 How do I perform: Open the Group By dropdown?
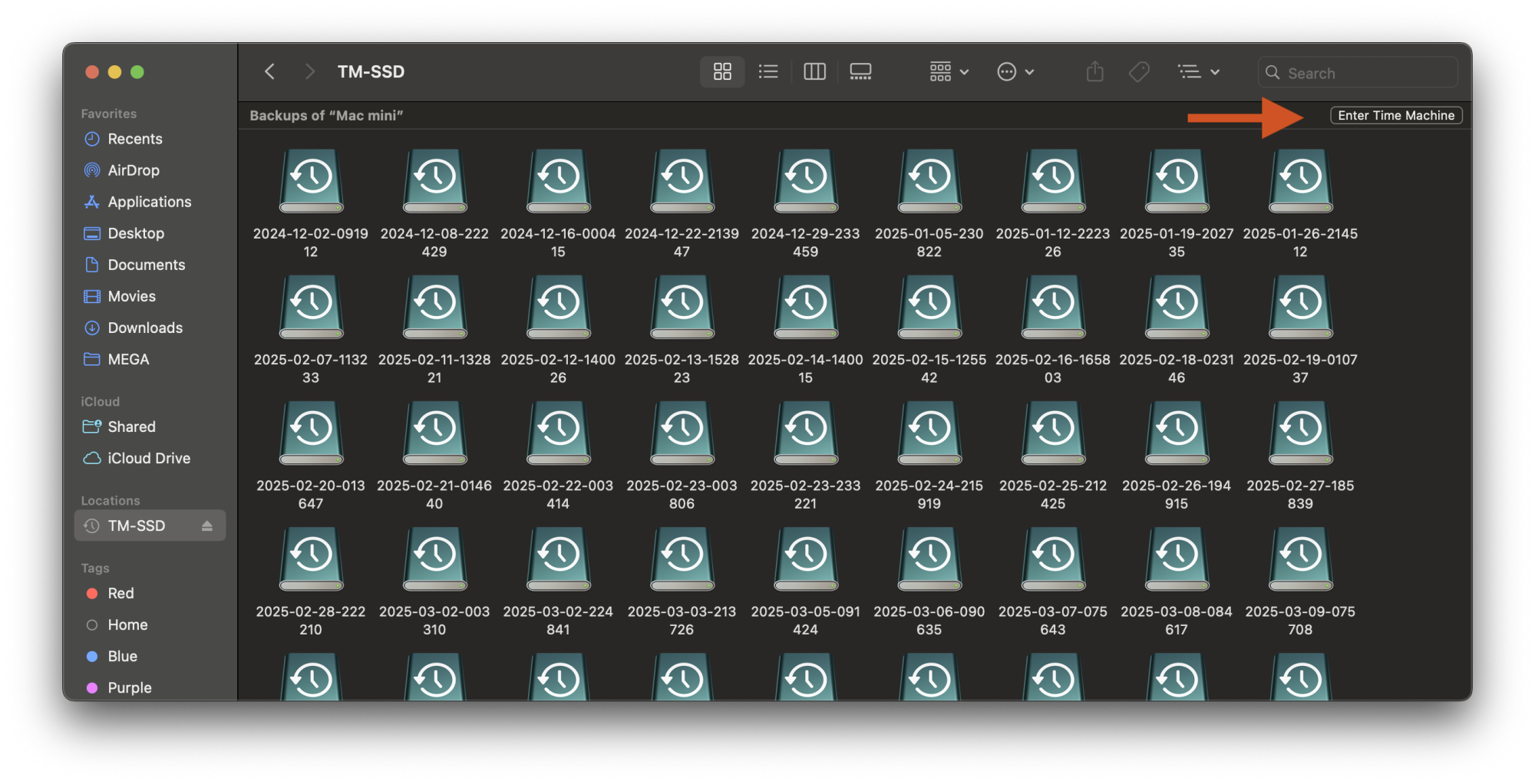(949, 72)
